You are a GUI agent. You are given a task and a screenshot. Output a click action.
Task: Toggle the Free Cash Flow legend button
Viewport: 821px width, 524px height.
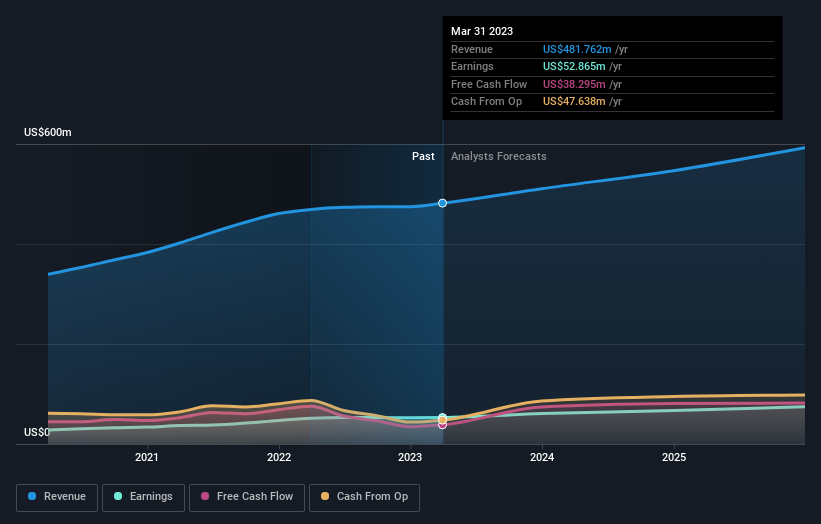point(247,497)
